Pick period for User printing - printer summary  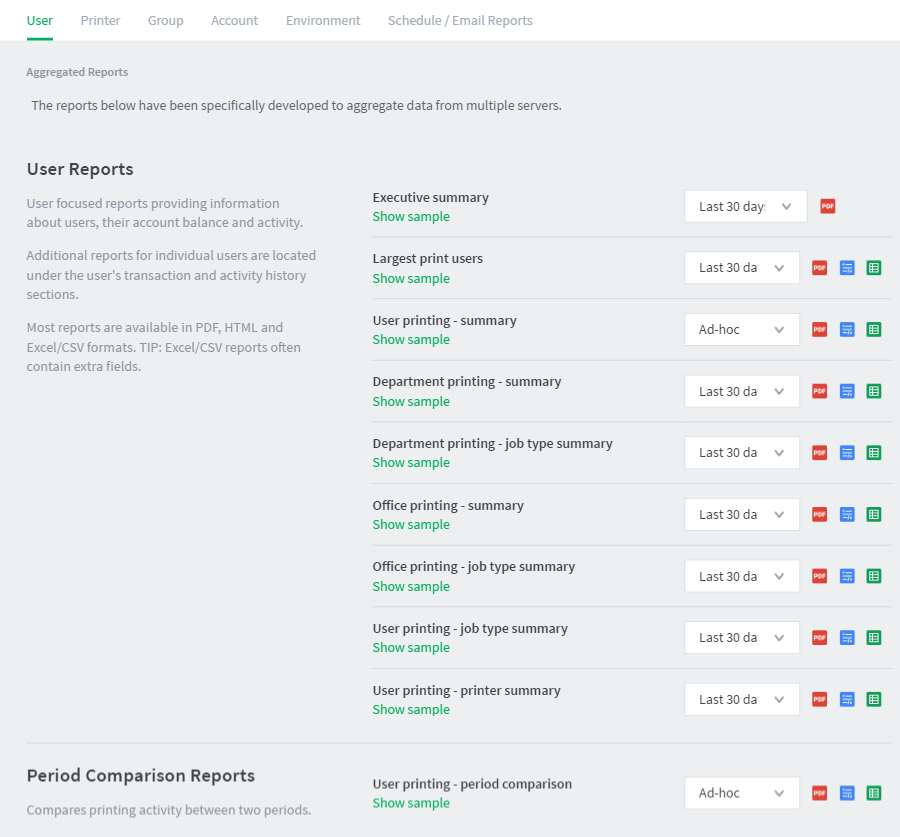(x=742, y=699)
